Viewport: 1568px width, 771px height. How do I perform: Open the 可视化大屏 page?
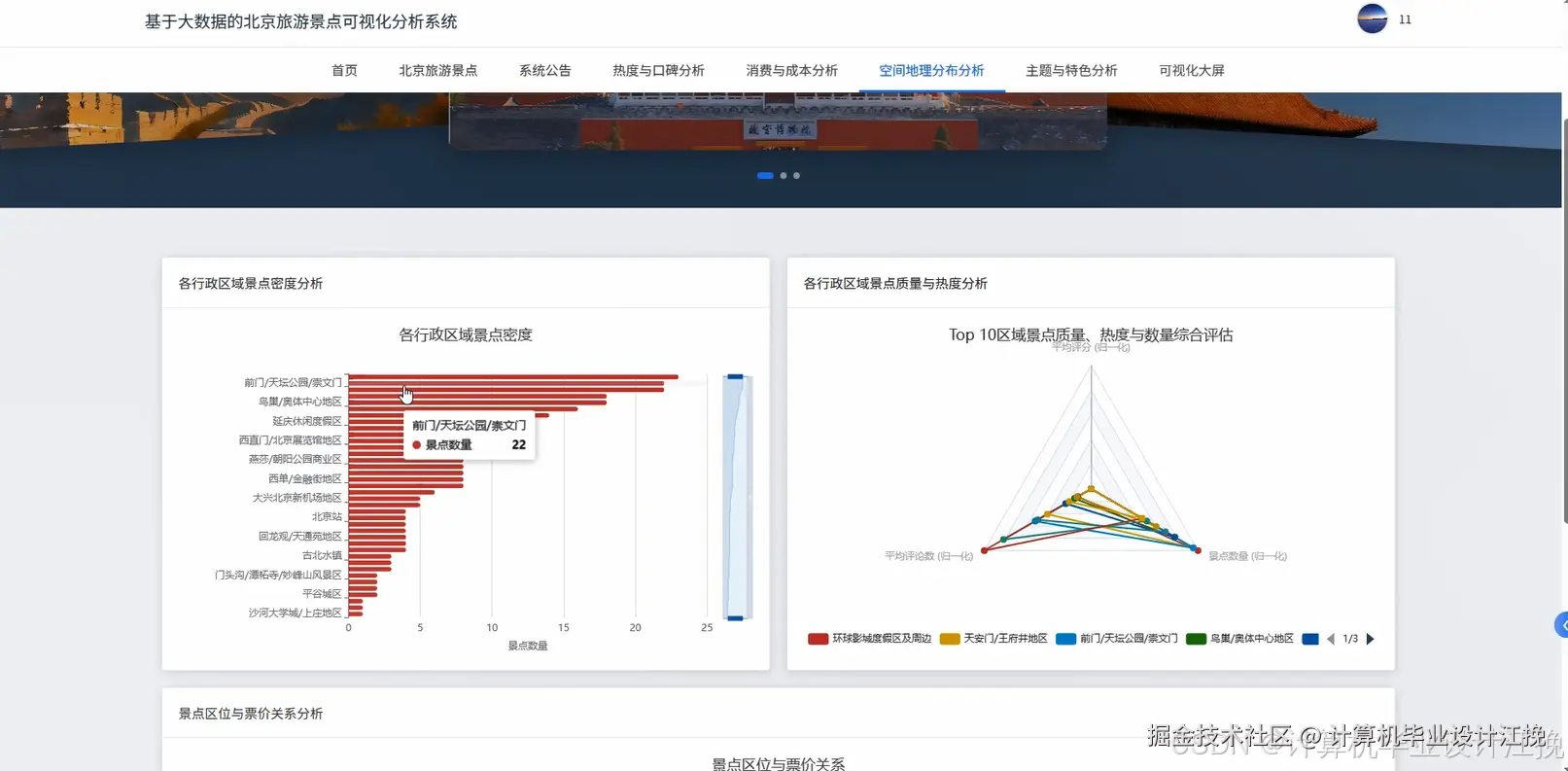[1191, 70]
